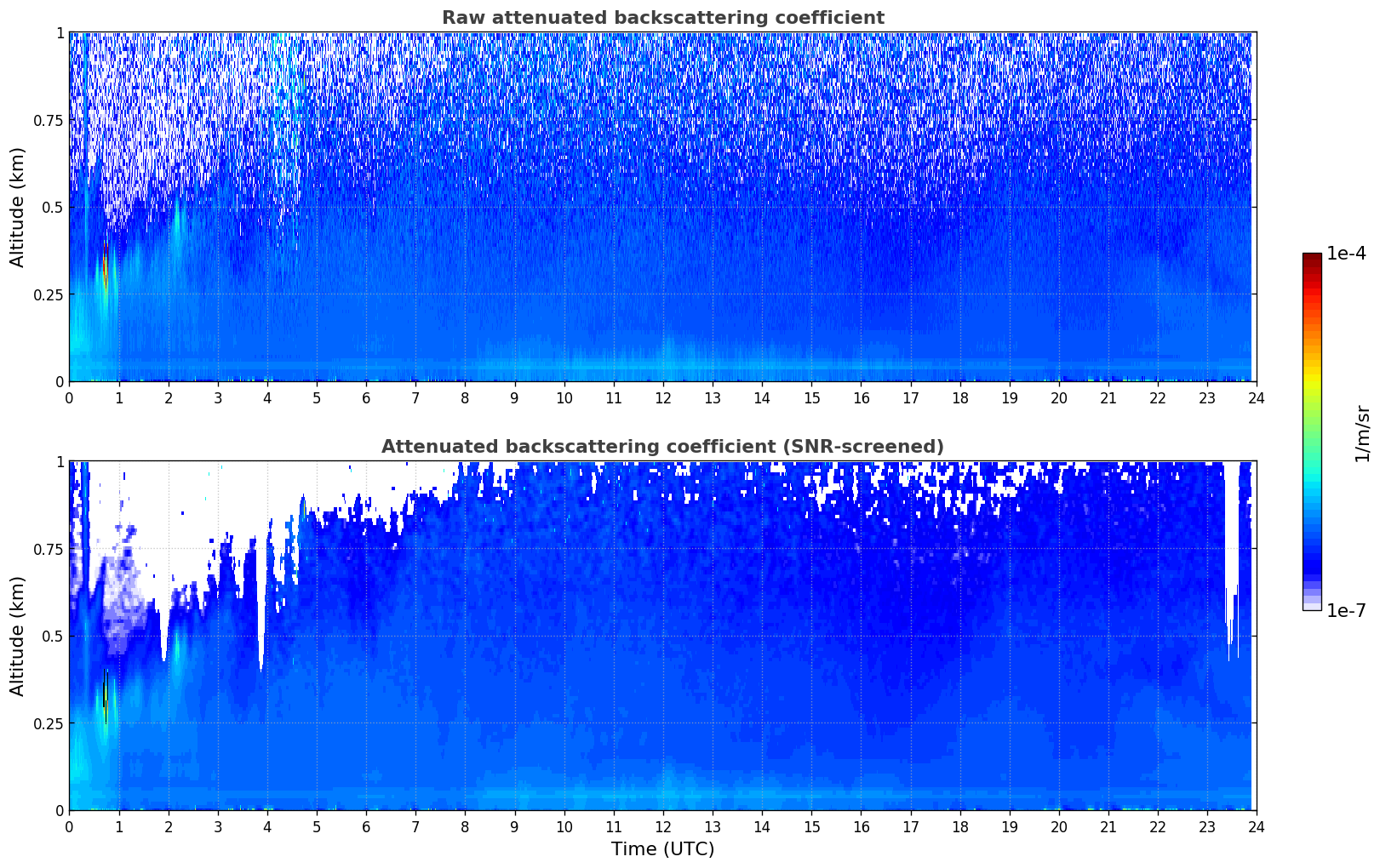The width and height of the screenshot is (1380, 868).
Task: Click the upper plot 'Altitude (km)' label
Action: [18, 207]
